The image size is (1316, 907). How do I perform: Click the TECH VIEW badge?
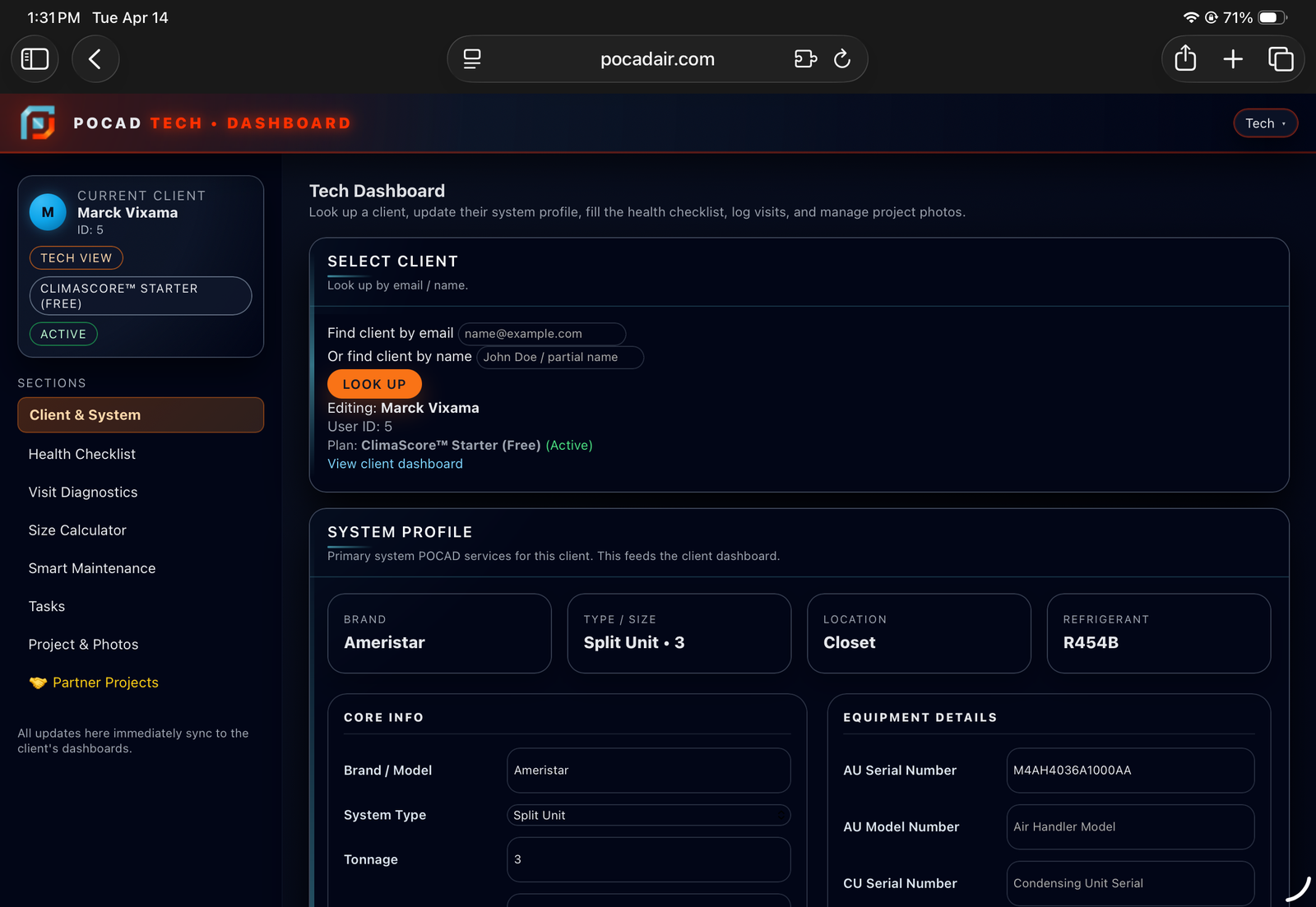(76, 258)
